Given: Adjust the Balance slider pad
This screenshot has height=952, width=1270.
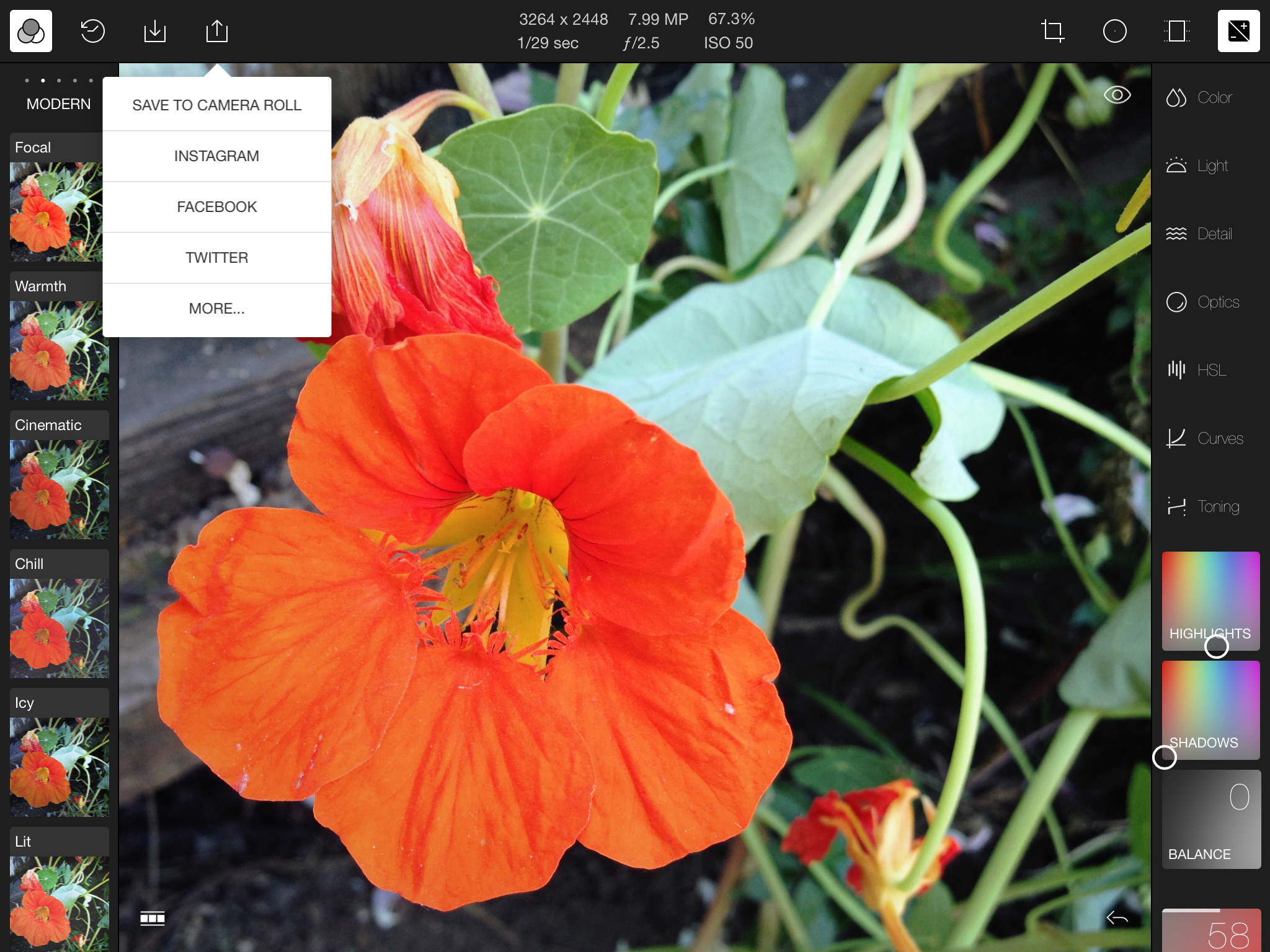Looking at the screenshot, I should tap(1211, 819).
